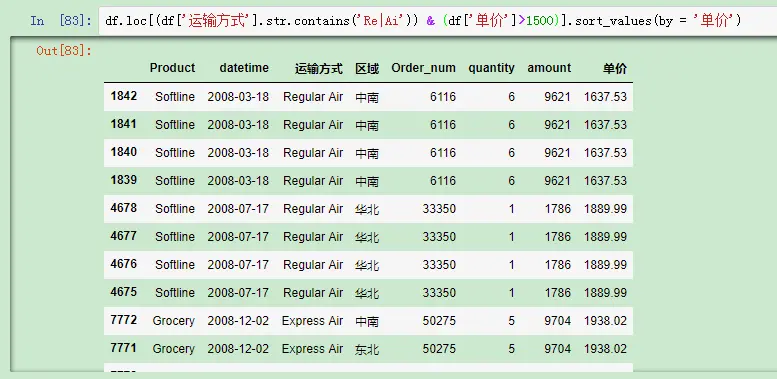777x379 pixels.
Task: Click quantity 6 in row 1841
Action: pos(511,125)
